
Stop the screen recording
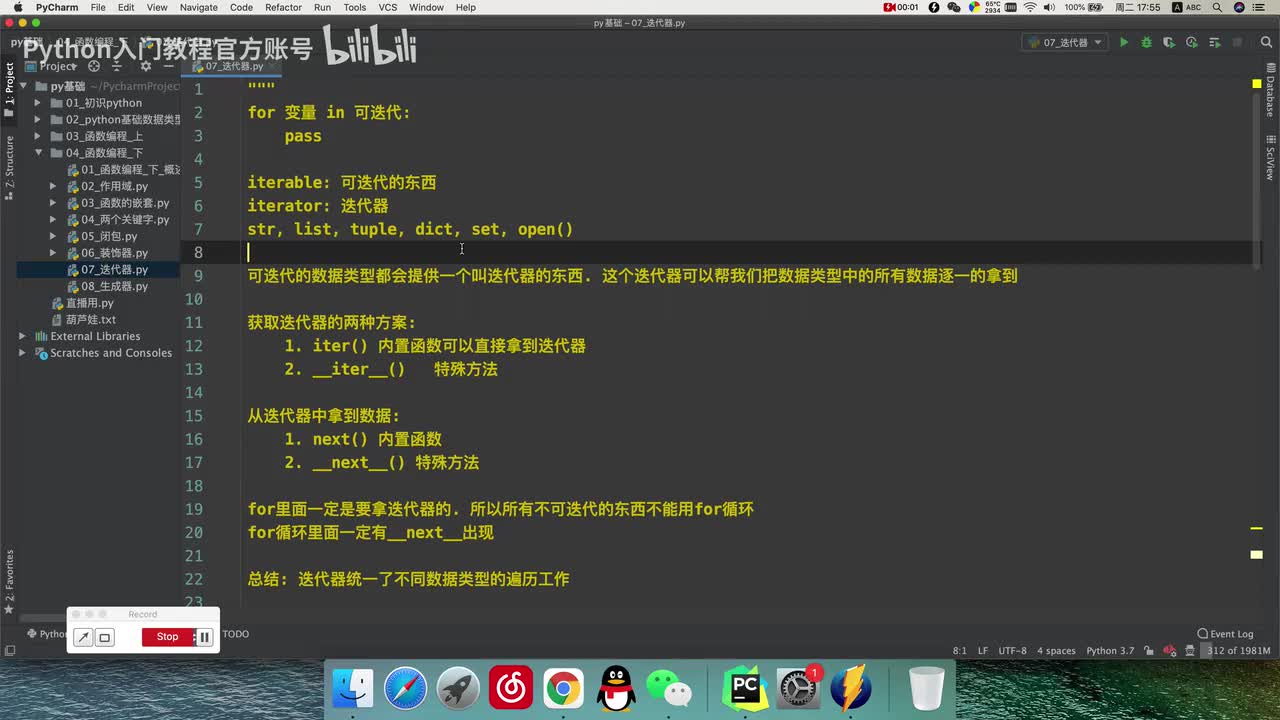coord(167,637)
